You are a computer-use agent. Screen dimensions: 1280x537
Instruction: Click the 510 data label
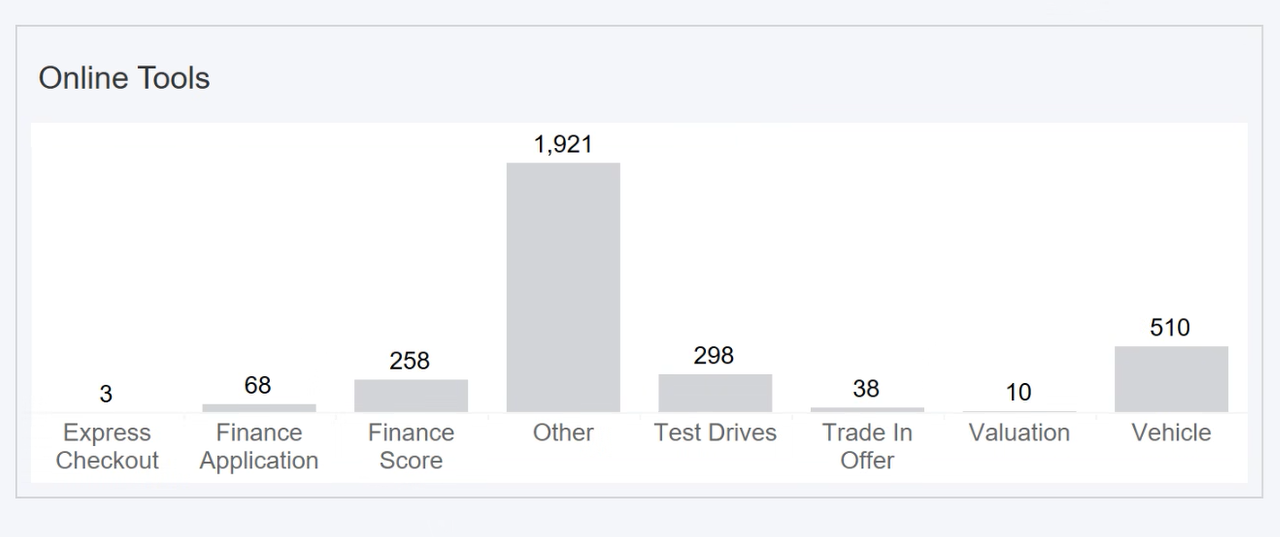1170,328
